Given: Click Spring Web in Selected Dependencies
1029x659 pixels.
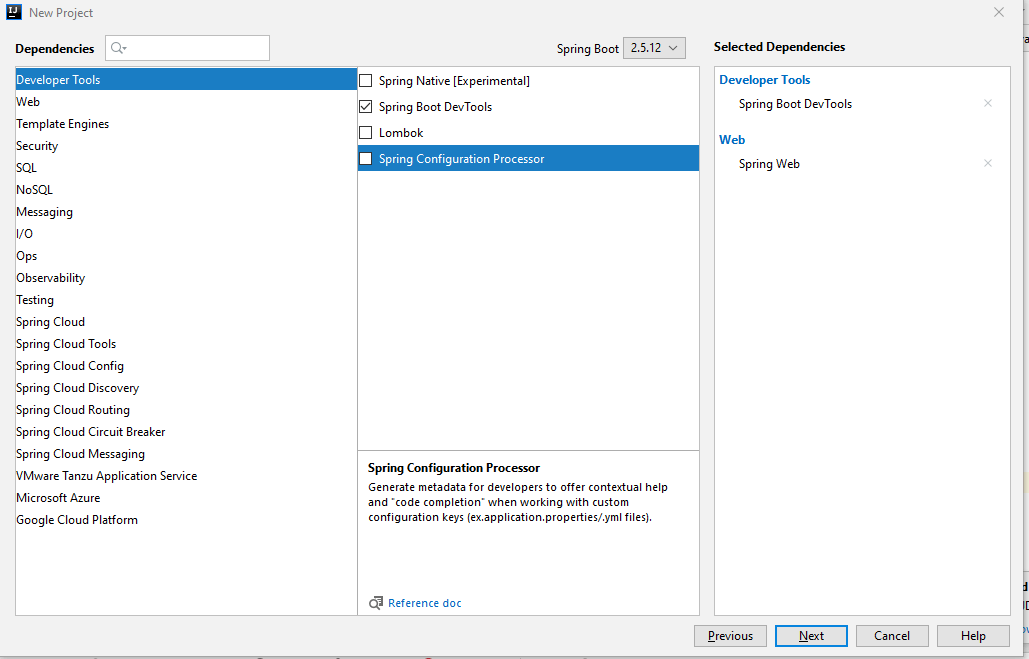Looking at the screenshot, I should pos(769,163).
